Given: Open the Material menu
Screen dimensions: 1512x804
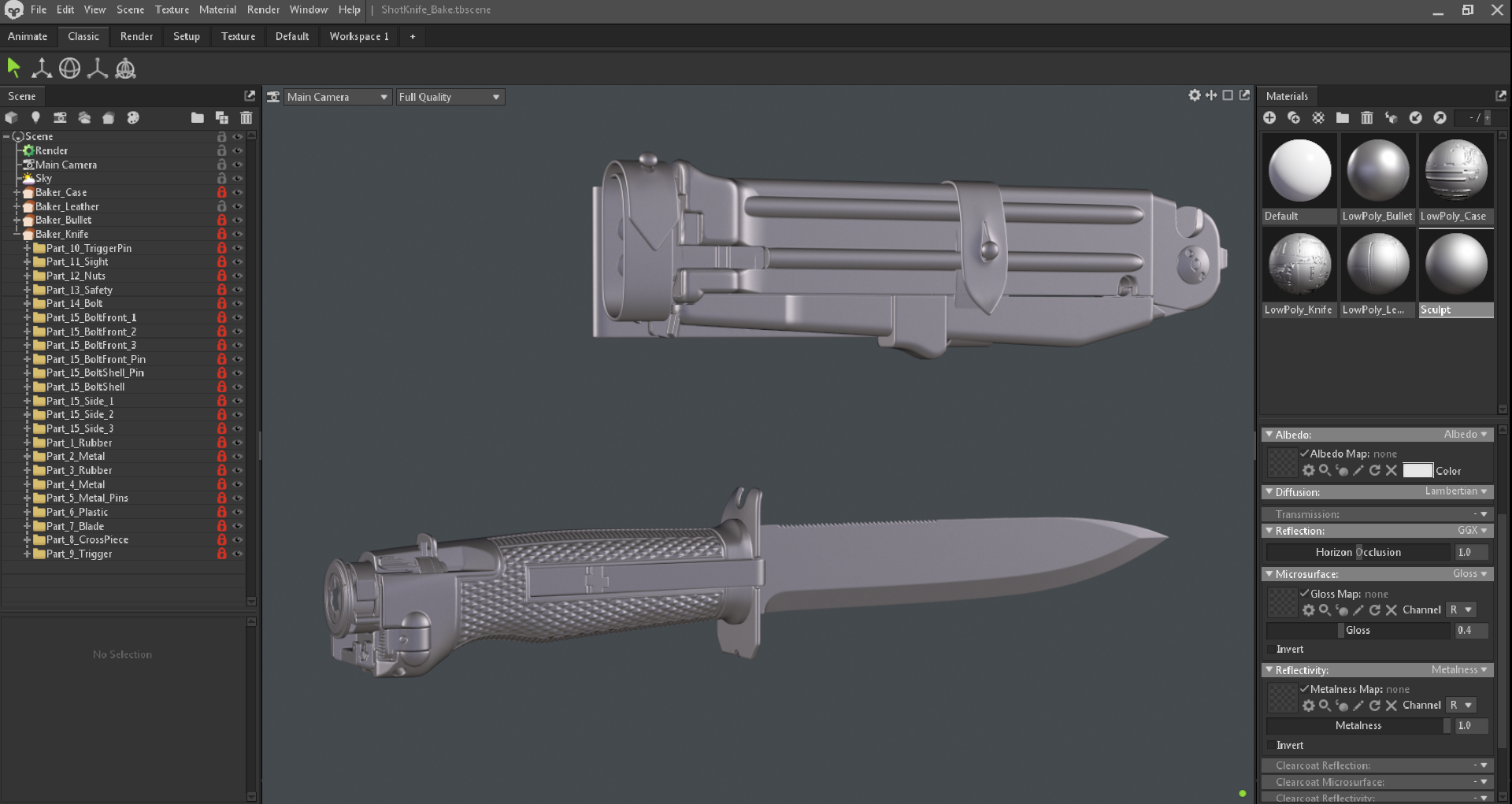Looking at the screenshot, I should click(x=217, y=9).
